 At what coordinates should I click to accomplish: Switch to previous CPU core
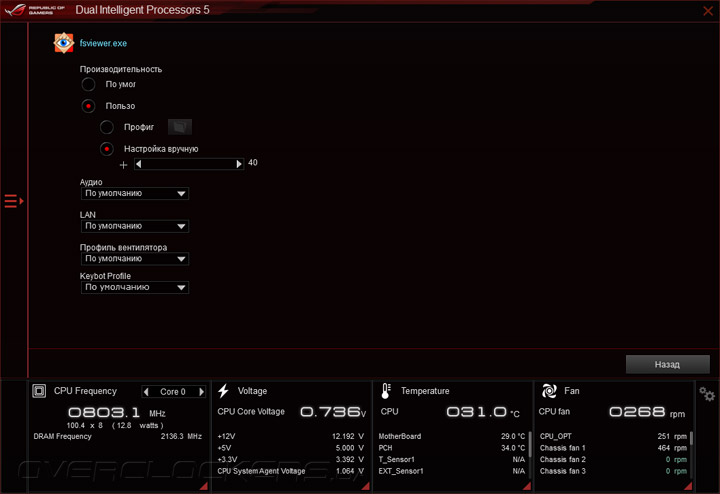[146, 392]
